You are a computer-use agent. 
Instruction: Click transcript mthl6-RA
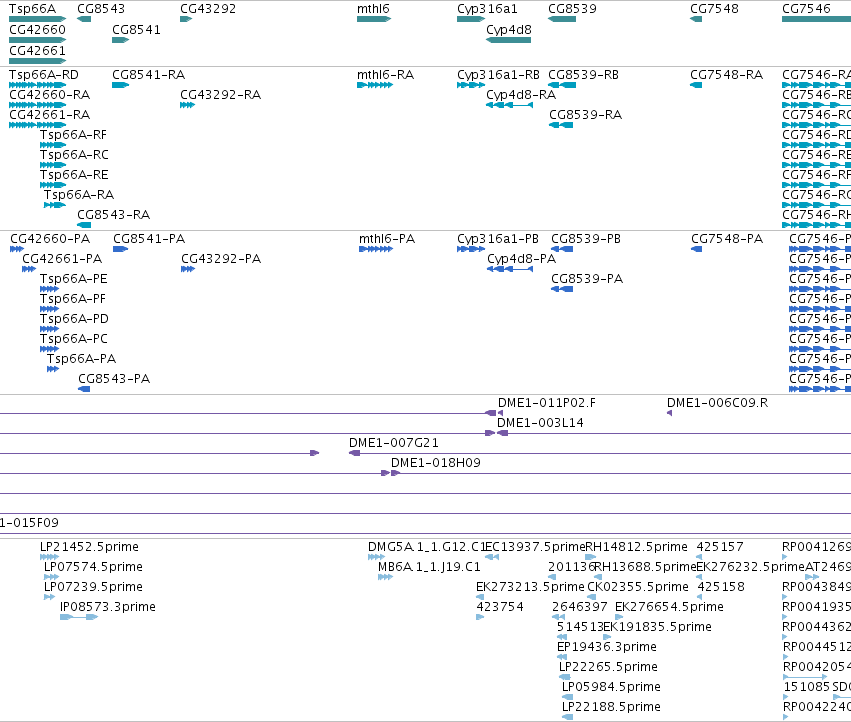(374, 85)
